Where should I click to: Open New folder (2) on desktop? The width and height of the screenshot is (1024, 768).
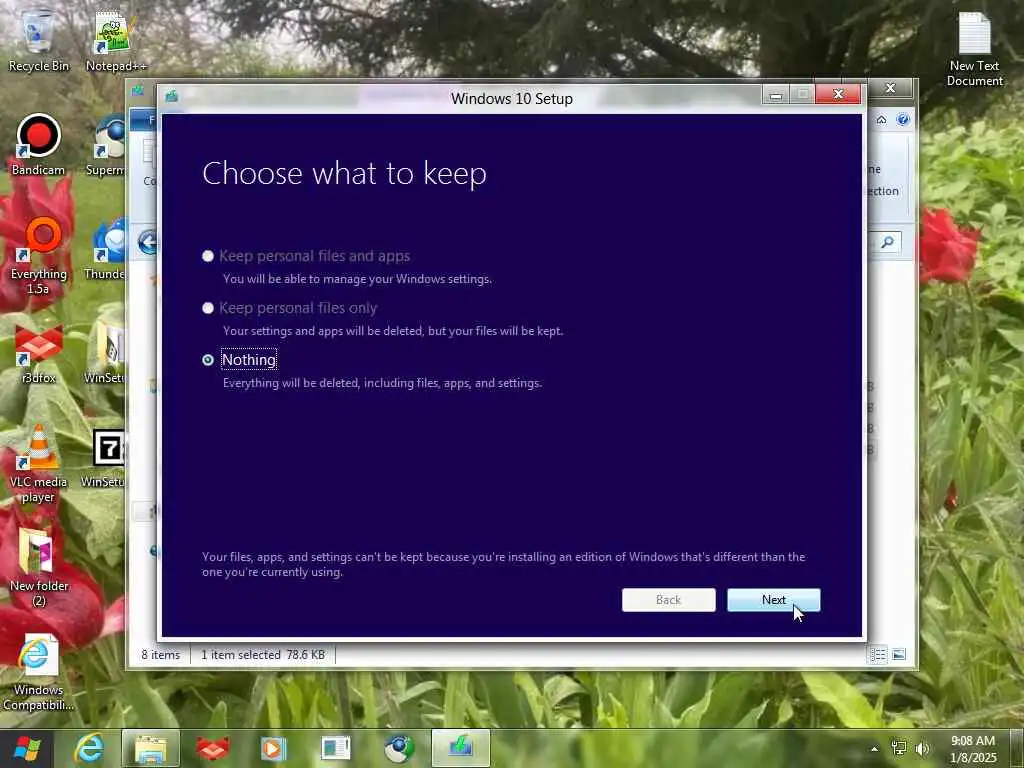(x=38, y=568)
